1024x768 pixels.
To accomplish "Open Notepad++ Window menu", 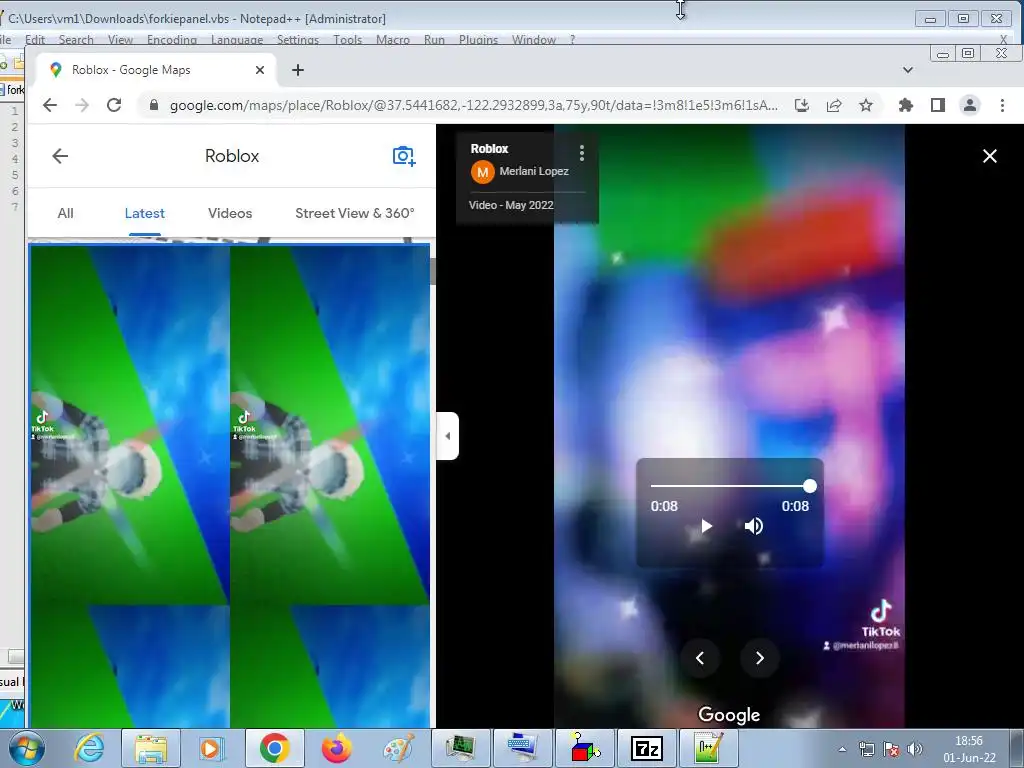I will coord(534,40).
